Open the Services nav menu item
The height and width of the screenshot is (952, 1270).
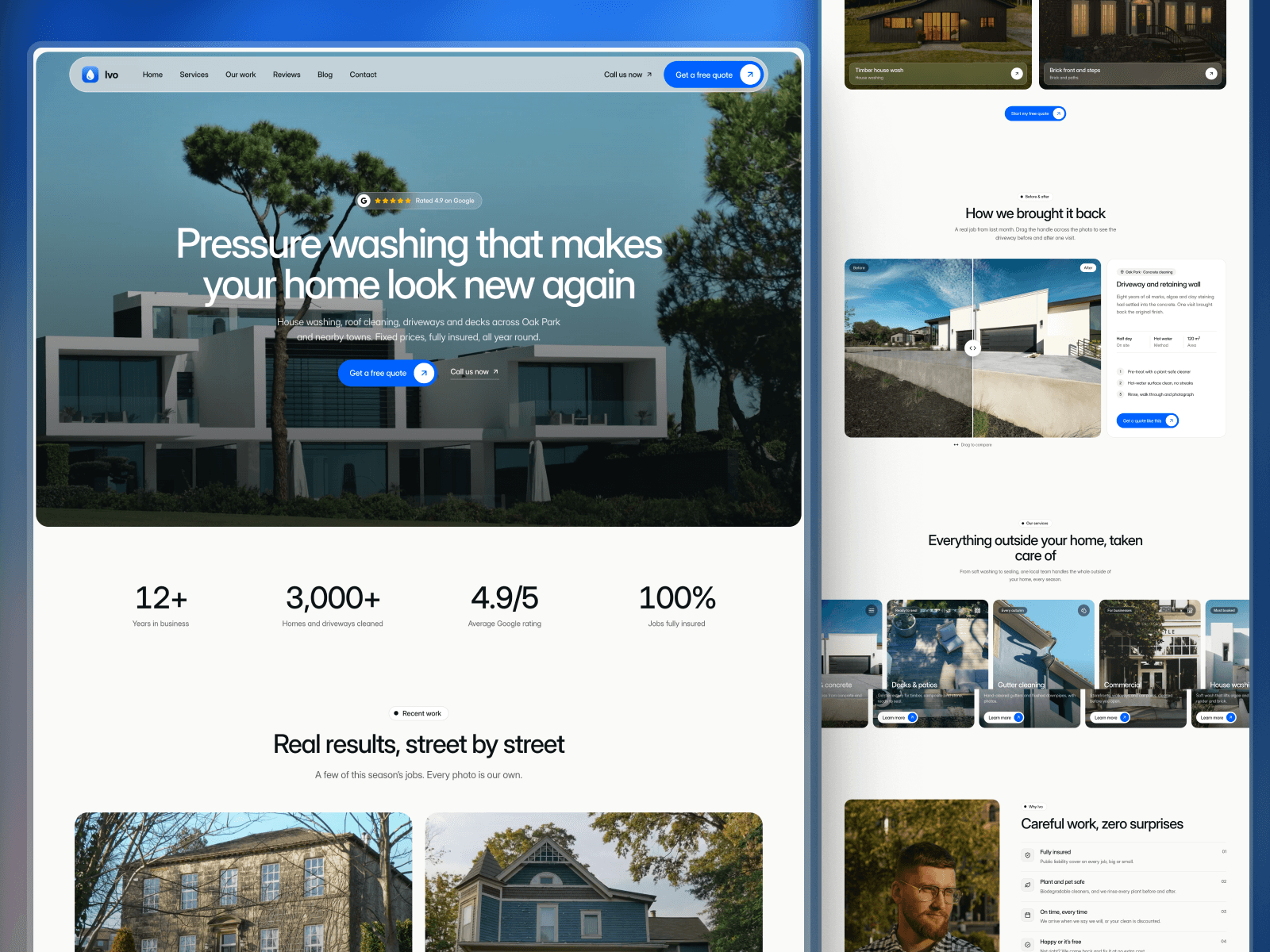[194, 75]
